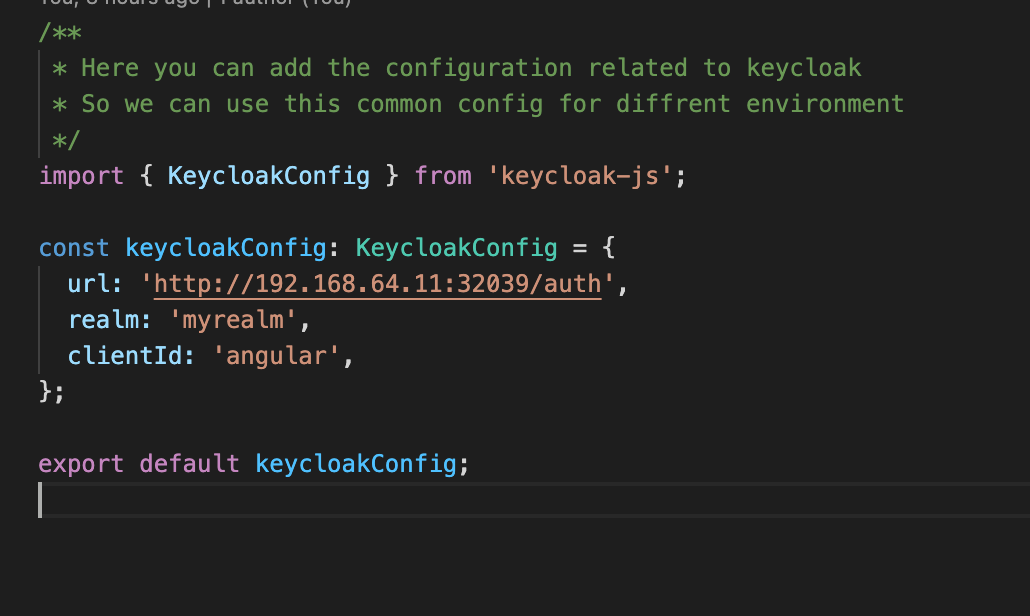The width and height of the screenshot is (1030, 616).
Task: Open the http://192.168.64.11:32039/auth URL link
Action: tap(378, 285)
